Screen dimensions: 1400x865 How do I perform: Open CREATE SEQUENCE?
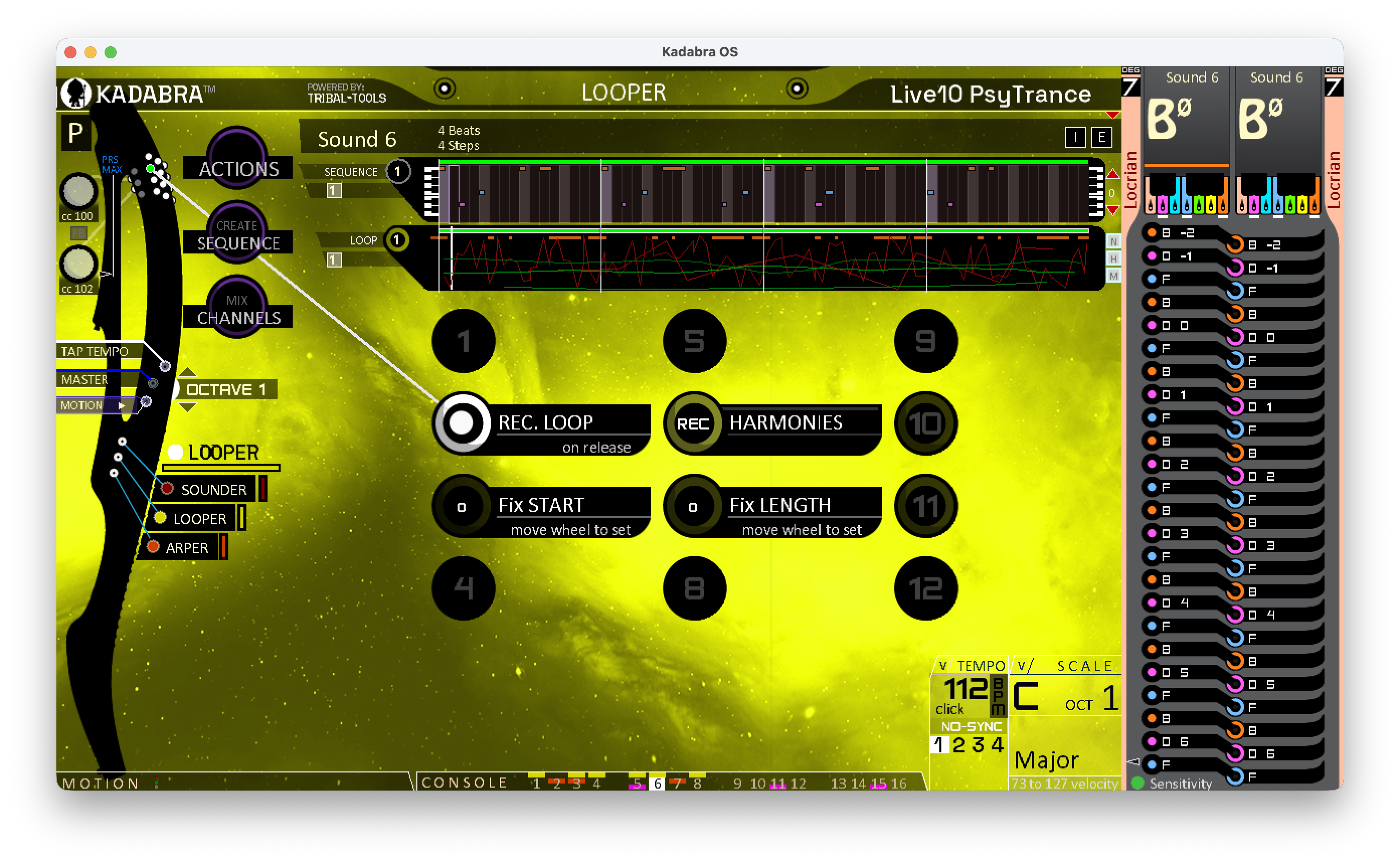click(x=237, y=232)
